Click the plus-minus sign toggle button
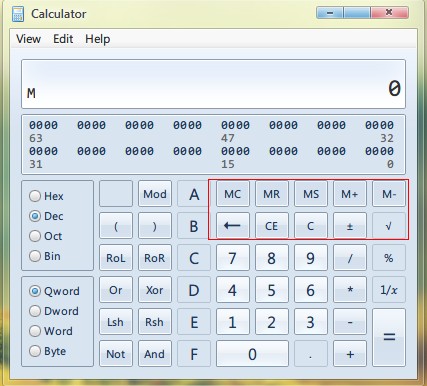The height and width of the screenshot is (386, 427). 350,226
